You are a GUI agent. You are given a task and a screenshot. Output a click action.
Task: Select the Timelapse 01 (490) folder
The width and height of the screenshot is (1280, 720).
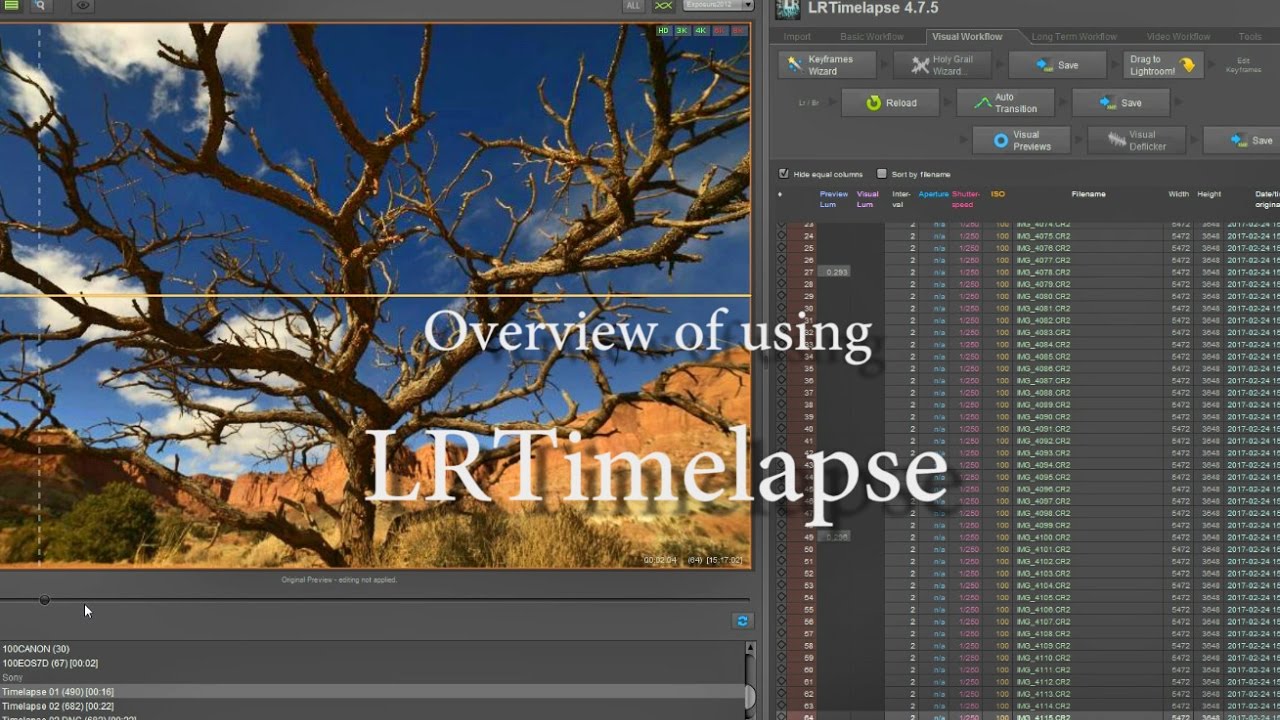pos(372,692)
